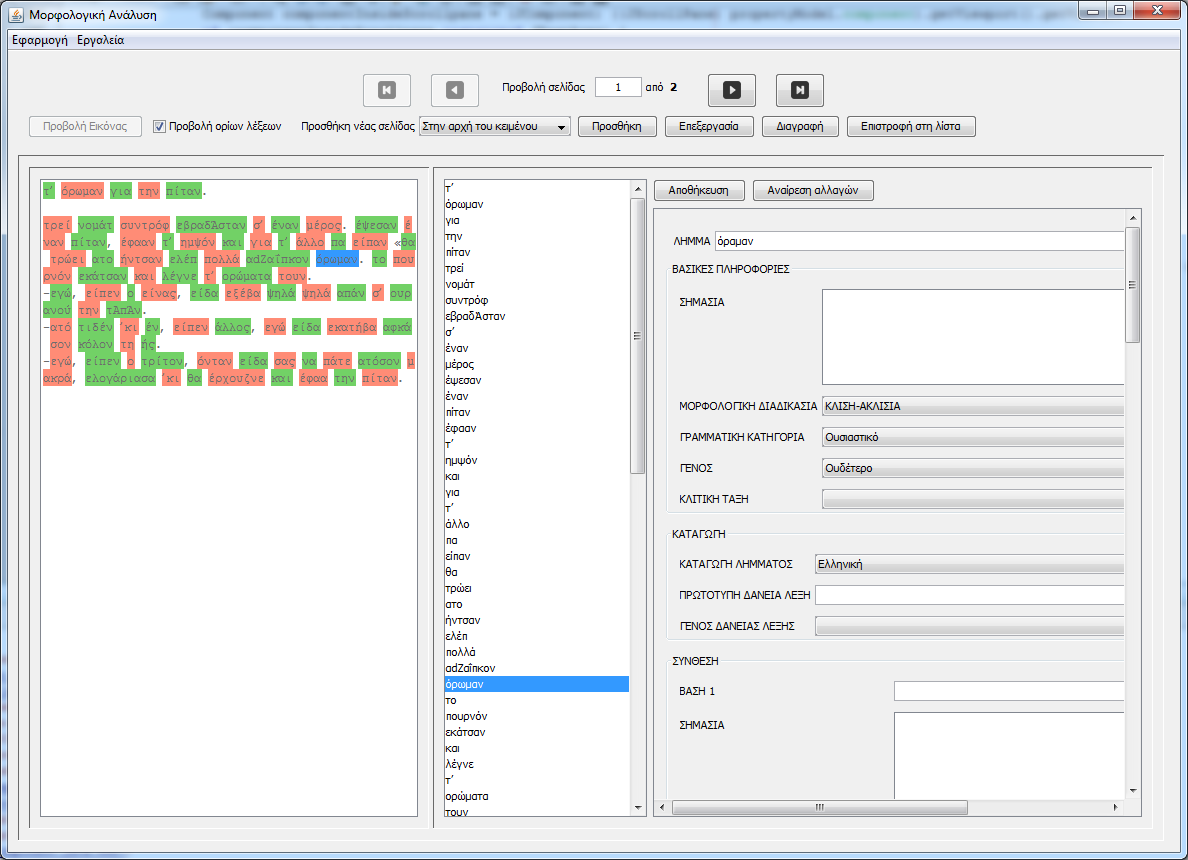Select 'άλλο' in the word list
The width and height of the screenshot is (1188, 860).
pyautogui.click(x=536, y=524)
